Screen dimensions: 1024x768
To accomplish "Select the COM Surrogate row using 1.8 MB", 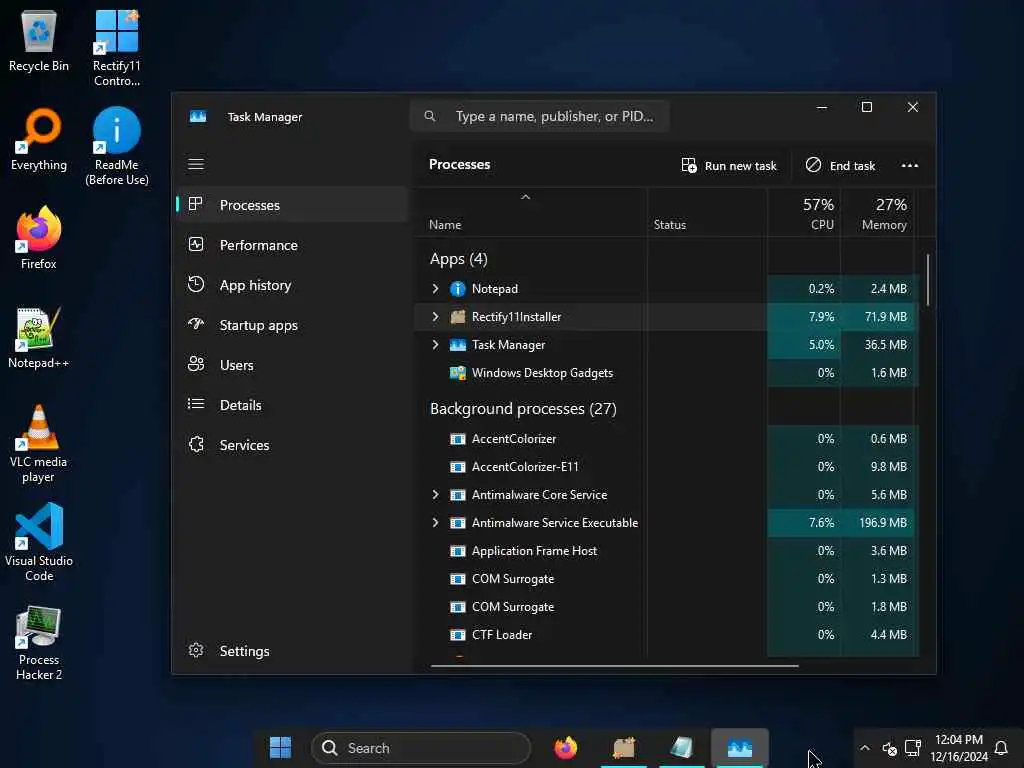I will pyautogui.click(x=666, y=607).
